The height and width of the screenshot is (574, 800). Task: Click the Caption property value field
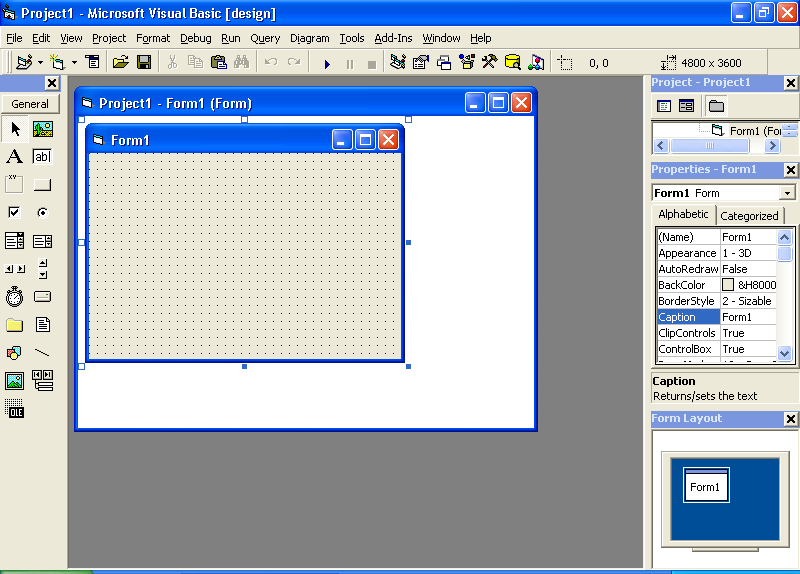click(x=748, y=317)
